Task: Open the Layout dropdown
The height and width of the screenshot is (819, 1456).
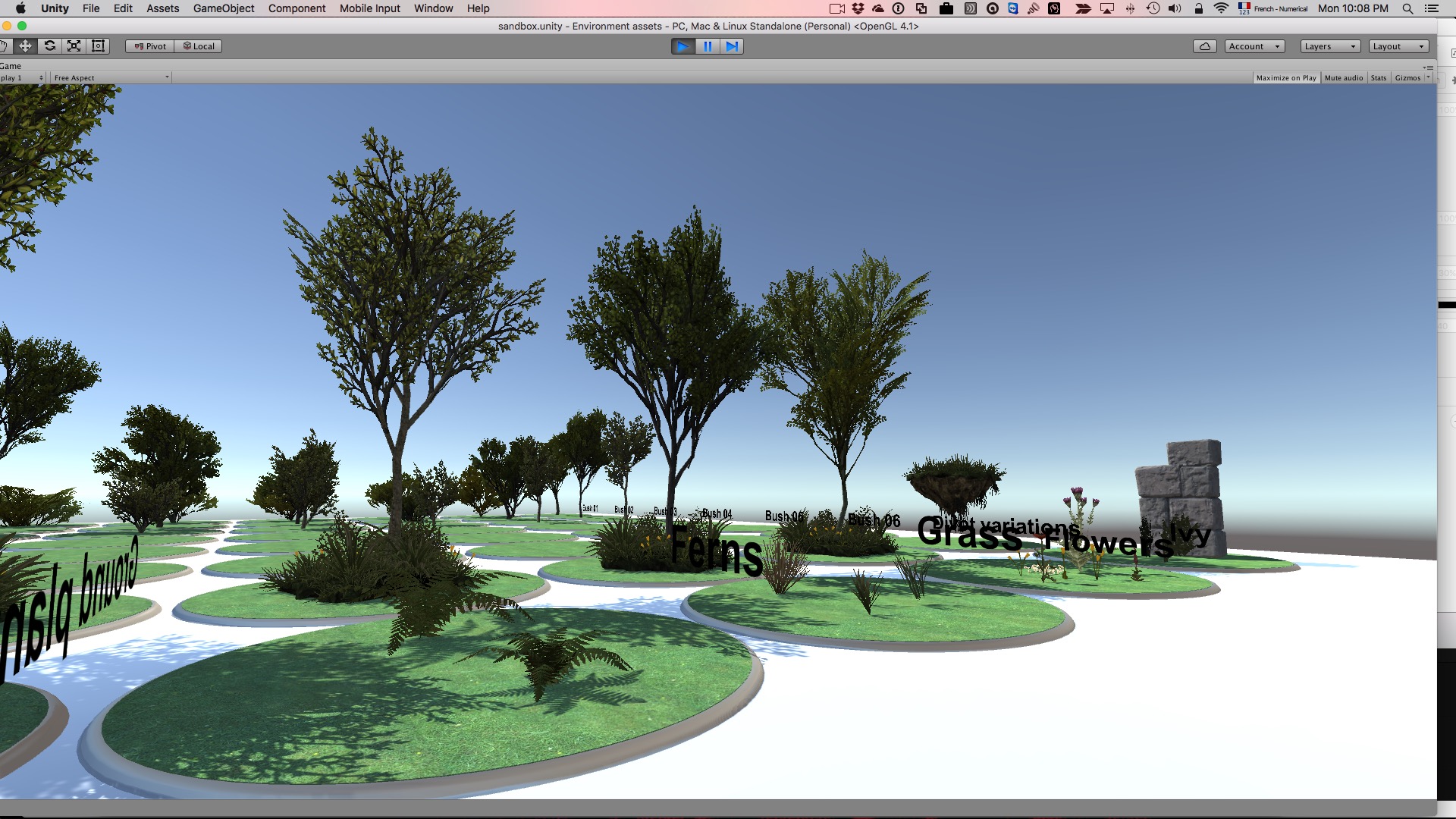Action: pos(1398,46)
